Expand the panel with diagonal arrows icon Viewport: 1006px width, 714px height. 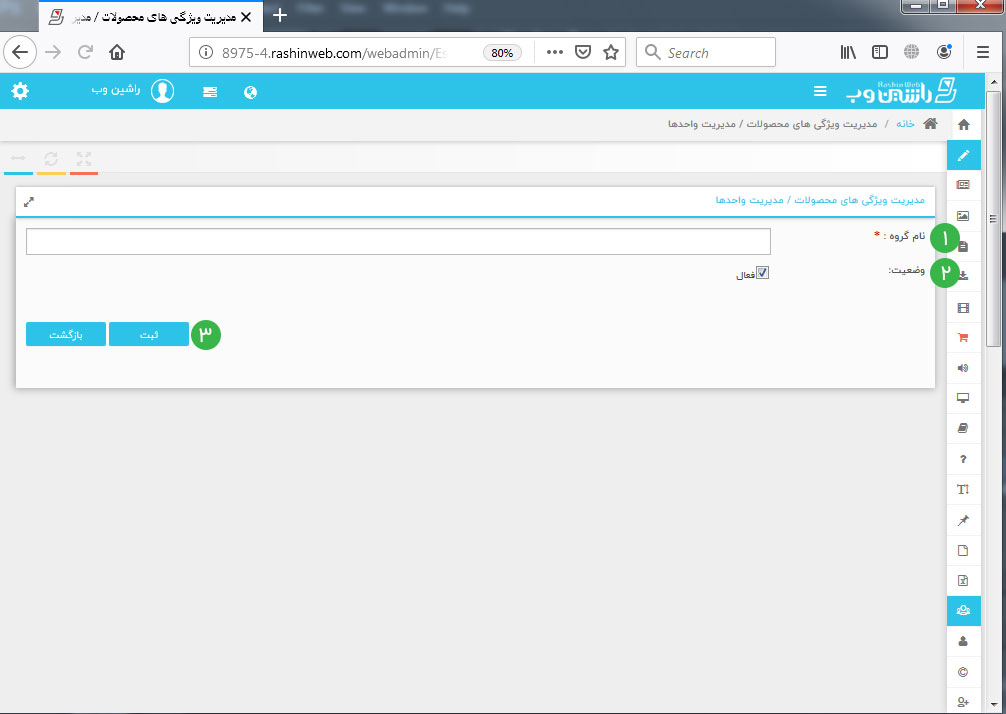(x=29, y=202)
